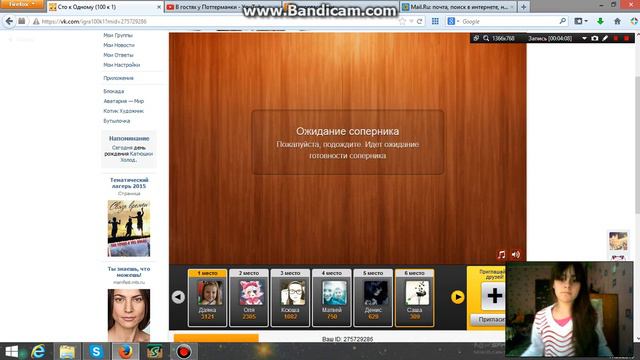The height and width of the screenshot is (360, 640).
Task: Open Bandicam red record taskbar icon
Action: tap(184, 352)
